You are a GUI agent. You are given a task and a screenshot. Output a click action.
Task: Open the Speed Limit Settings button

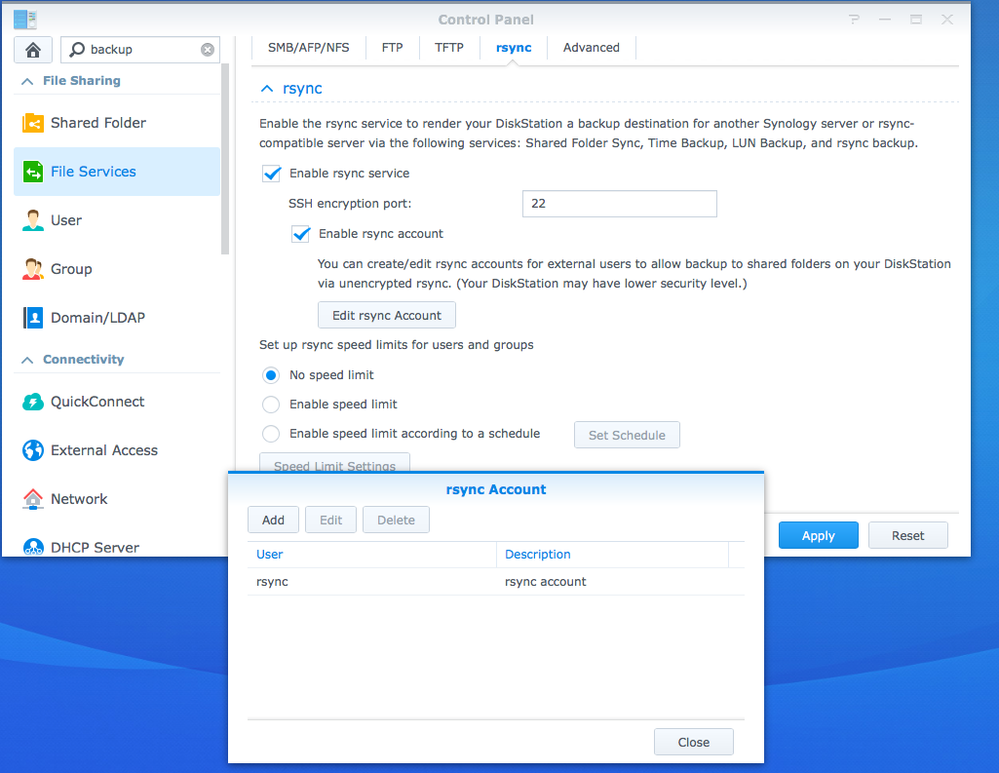tap(334, 463)
